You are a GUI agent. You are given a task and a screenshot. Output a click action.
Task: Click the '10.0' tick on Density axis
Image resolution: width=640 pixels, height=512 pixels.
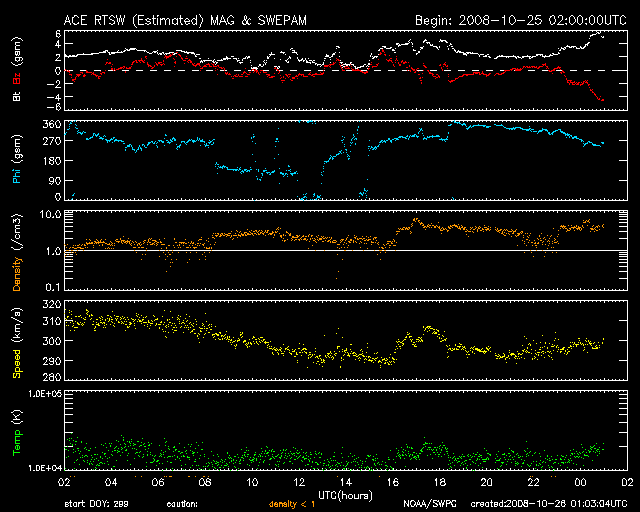tap(50, 214)
